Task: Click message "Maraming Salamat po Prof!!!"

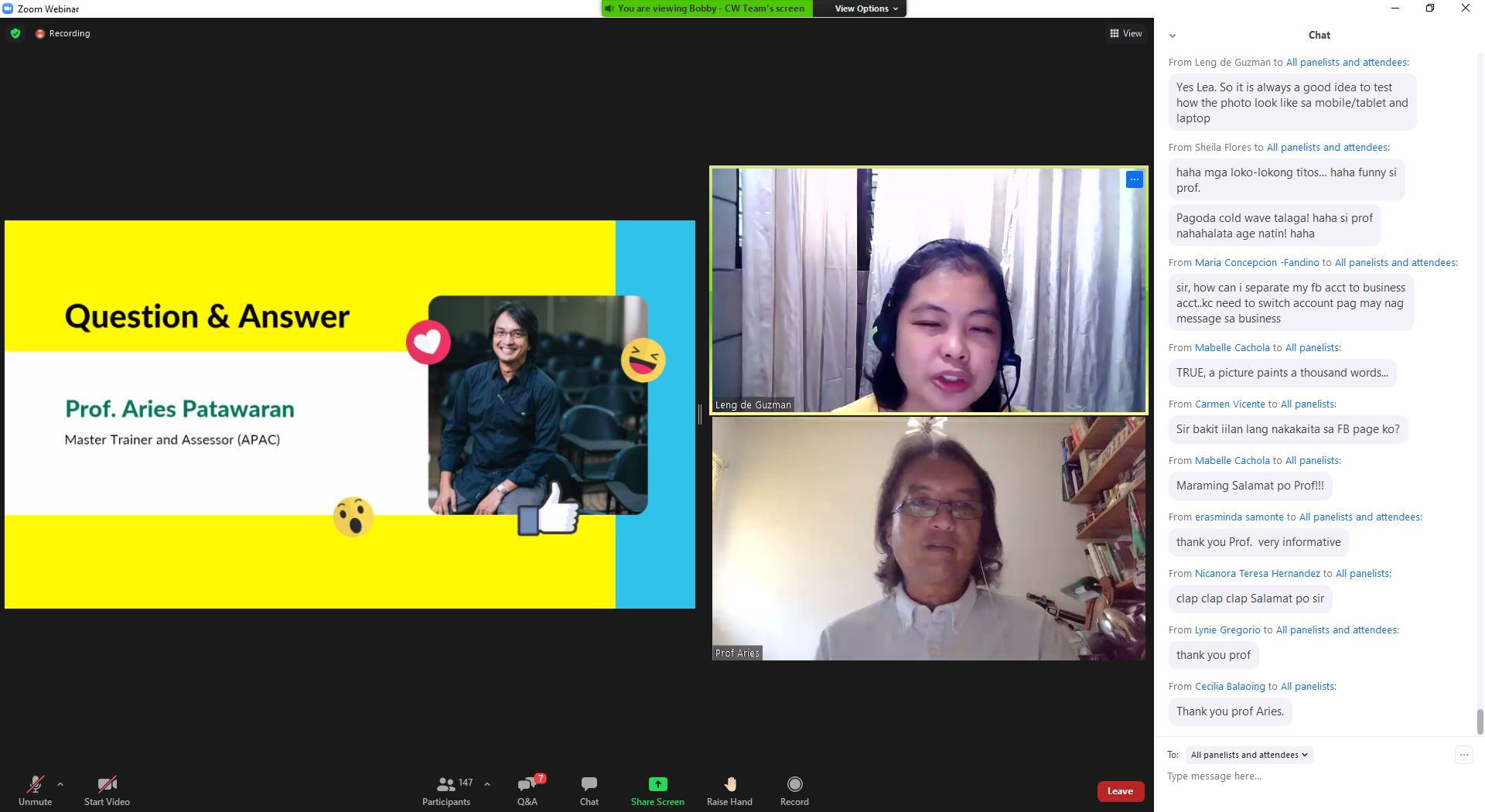Action: (x=1250, y=486)
